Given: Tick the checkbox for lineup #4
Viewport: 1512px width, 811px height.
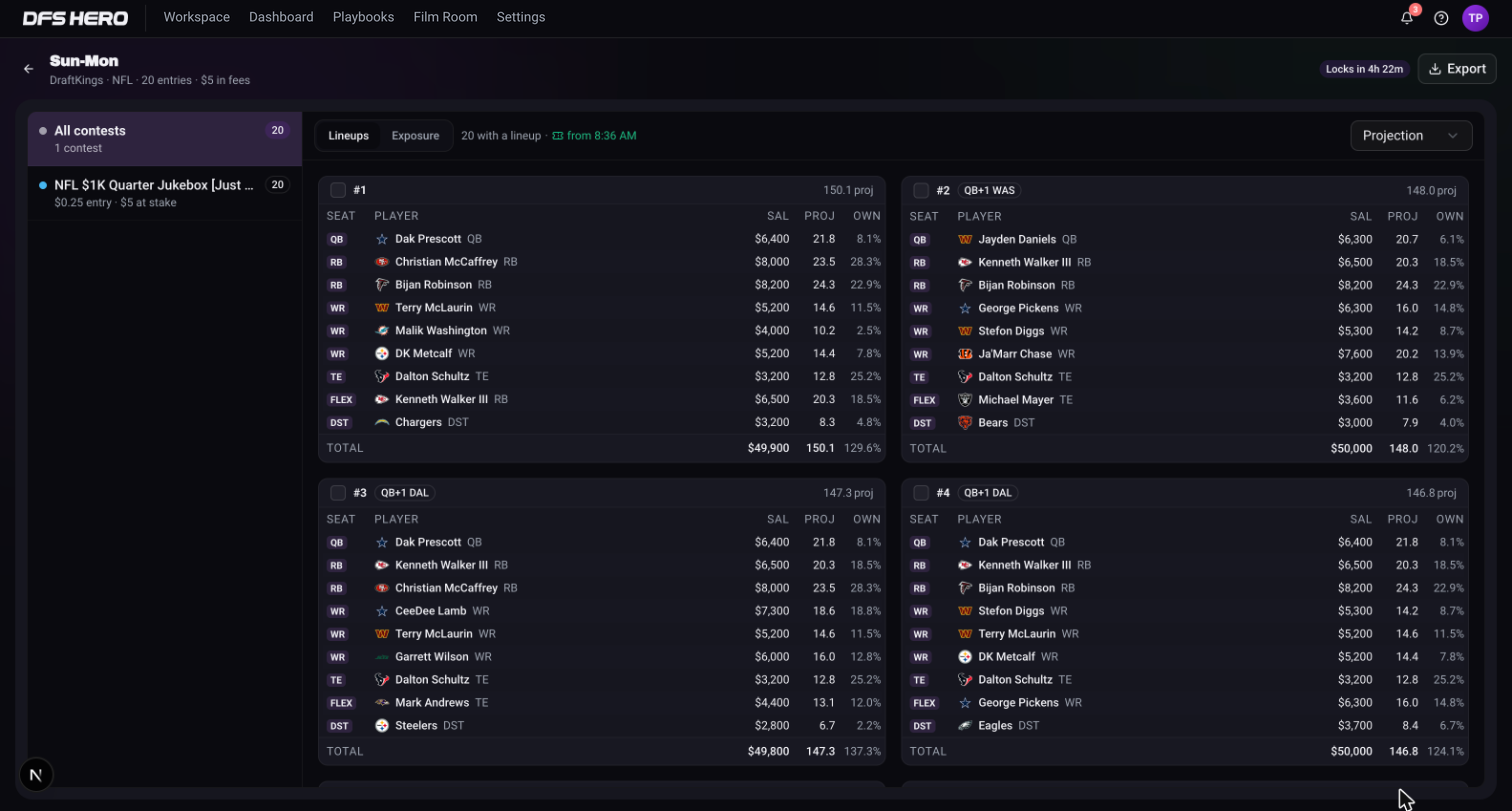Looking at the screenshot, I should (921, 493).
